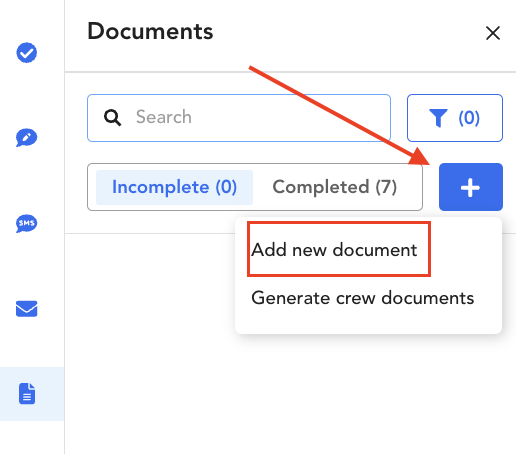Screen dimensions: 516x454
Task: Click the highlighted documents sidebar row
Action: coord(32,394)
